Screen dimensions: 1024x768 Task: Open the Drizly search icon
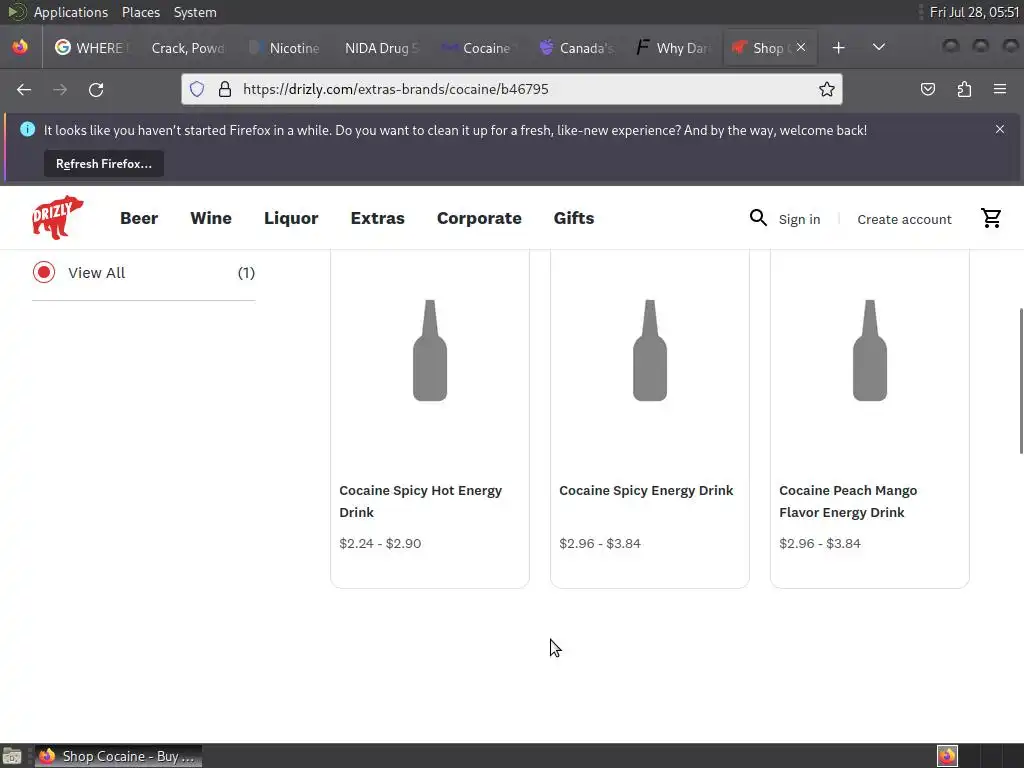click(758, 218)
